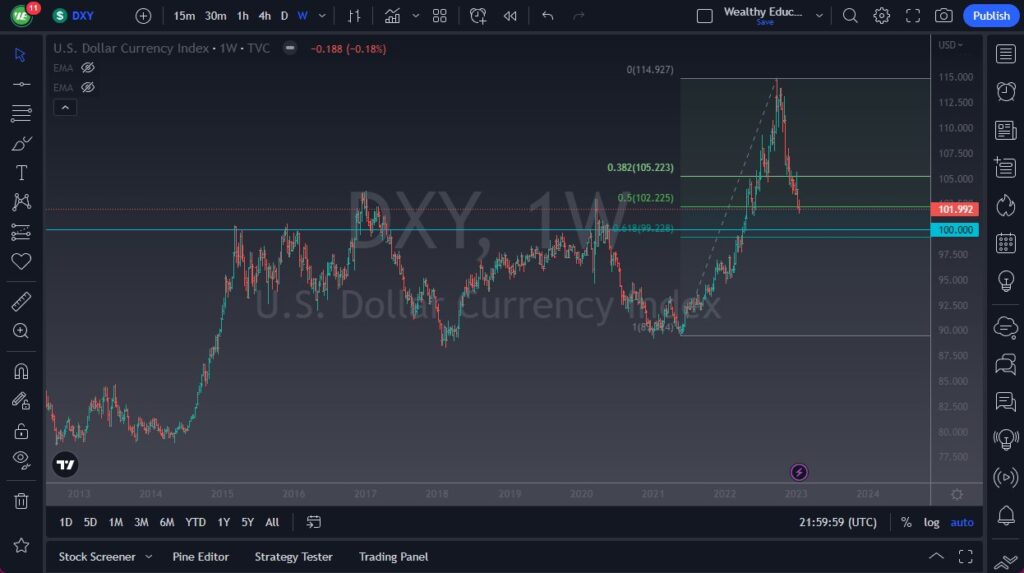This screenshot has height=573, width=1024.
Task: Toggle visibility of second EMA indicator
Action: [x=88, y=88]
